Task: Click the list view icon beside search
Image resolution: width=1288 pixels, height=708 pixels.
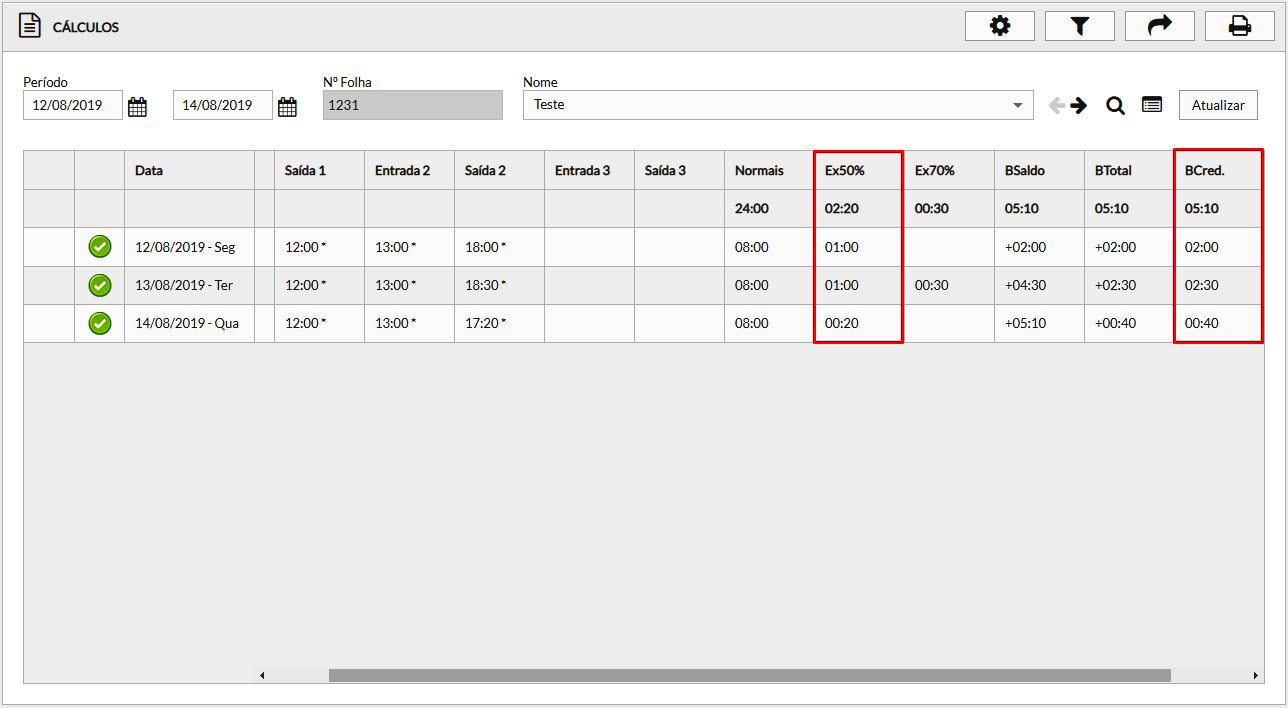Action: tap(1152, 105)
